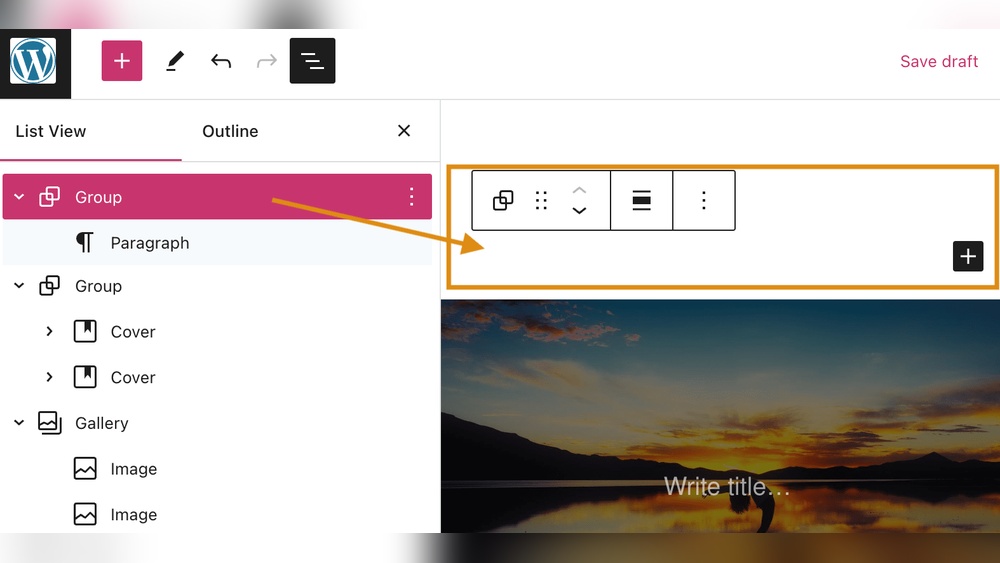Click the Write title placeholder on cover

click(727, 486)
